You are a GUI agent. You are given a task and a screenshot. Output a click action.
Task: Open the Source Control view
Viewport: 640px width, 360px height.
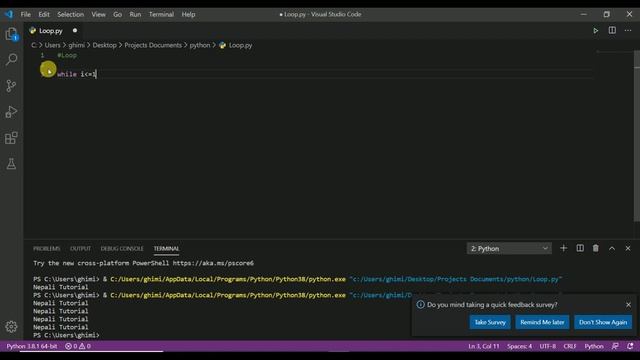pyautogui.click(x=11, y=86)
